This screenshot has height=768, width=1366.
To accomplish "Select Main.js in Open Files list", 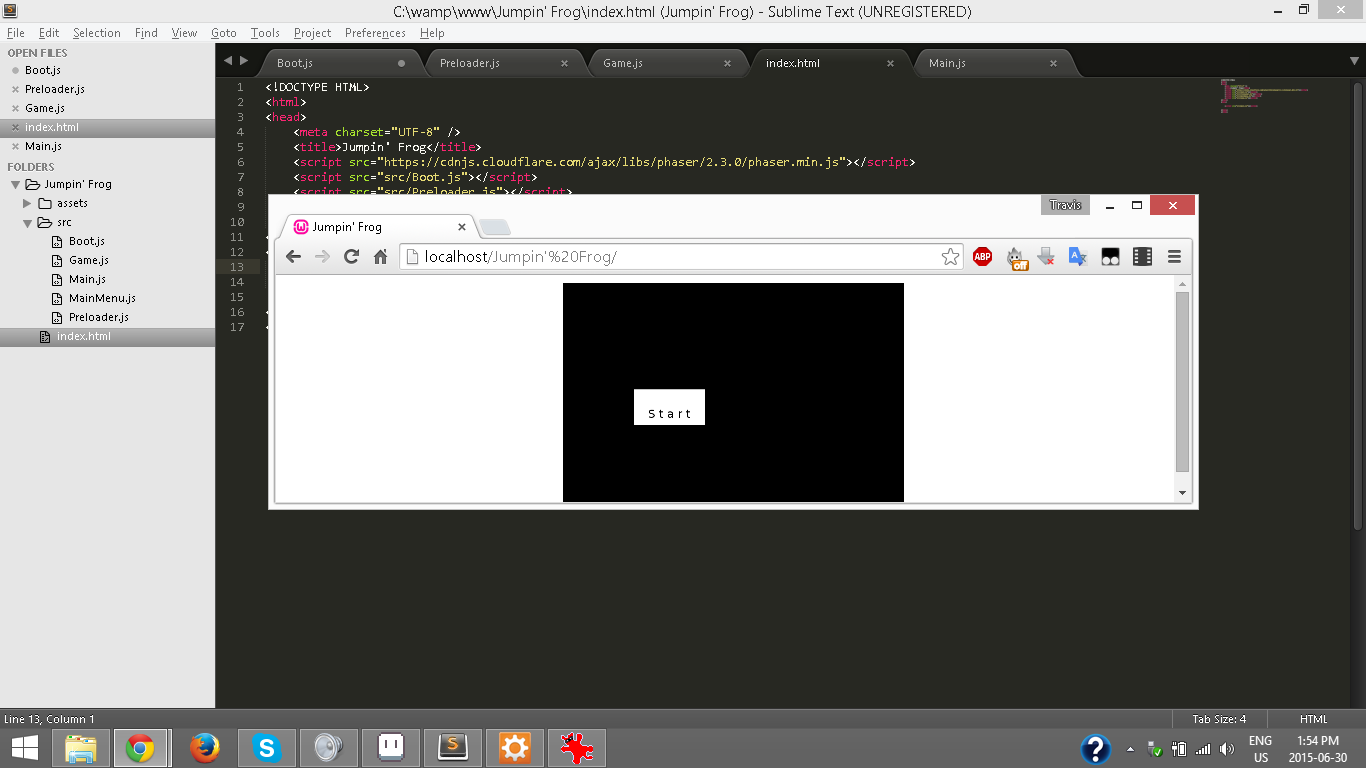I will (43, 147).
